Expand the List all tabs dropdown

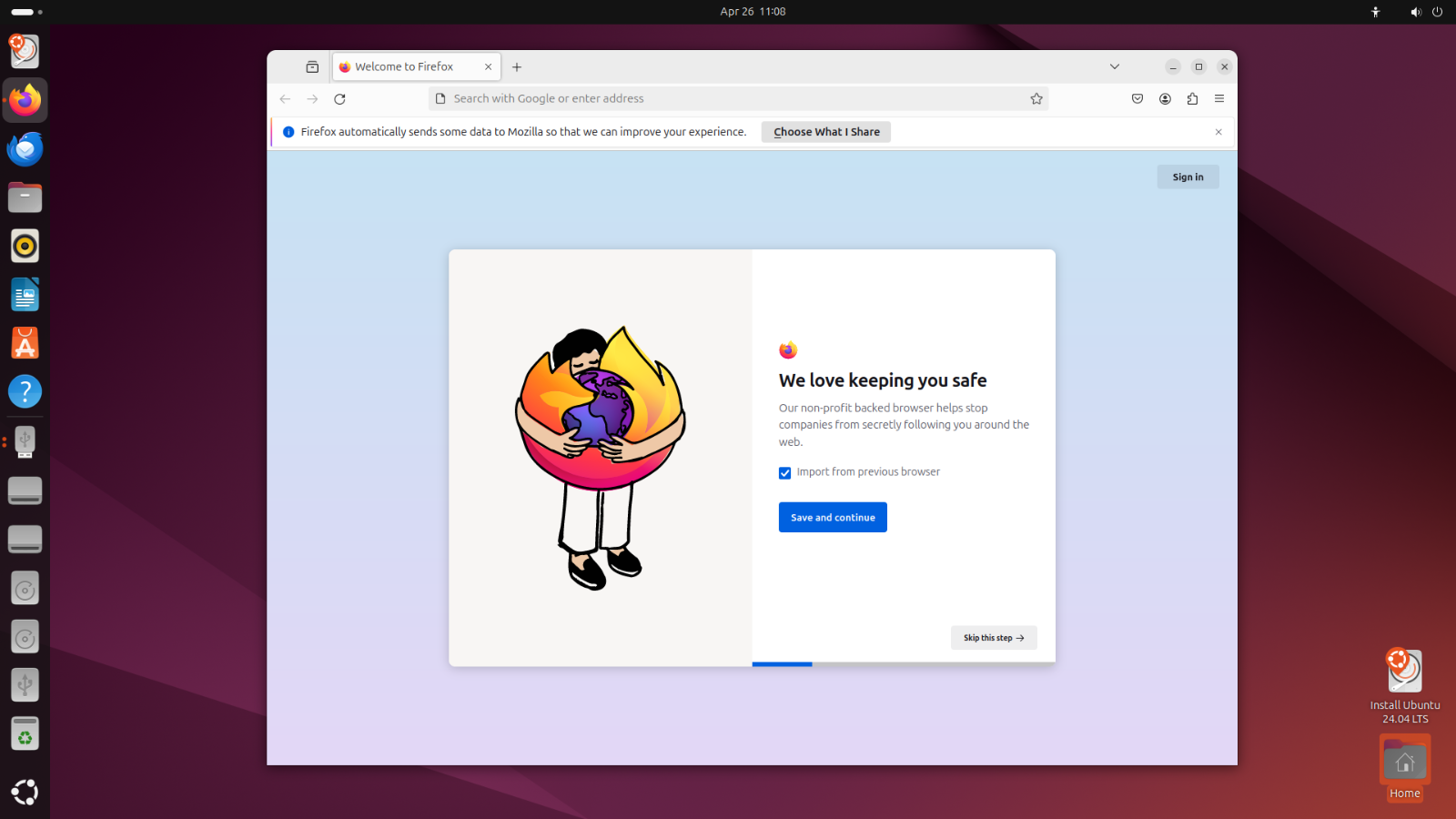[1115, 66]
